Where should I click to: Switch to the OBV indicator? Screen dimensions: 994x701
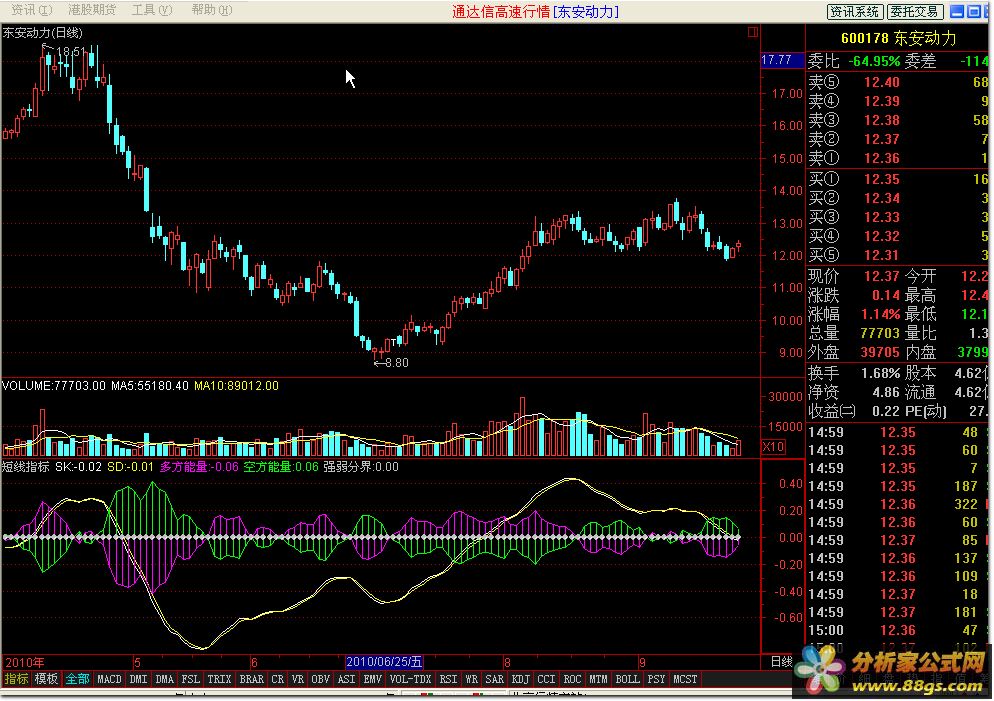[x=320, y=679]
